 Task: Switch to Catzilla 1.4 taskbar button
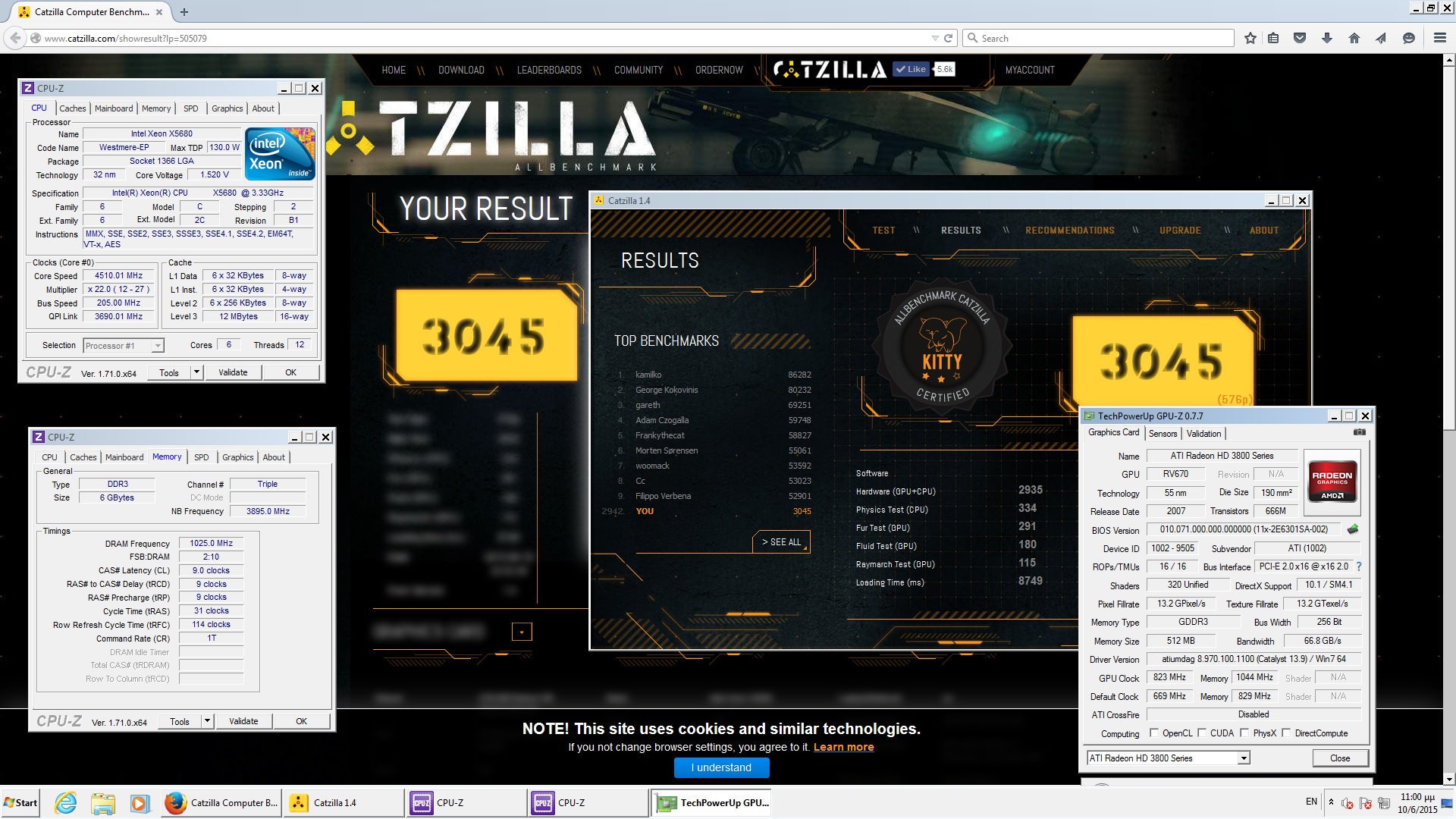(x=344, y=802)
